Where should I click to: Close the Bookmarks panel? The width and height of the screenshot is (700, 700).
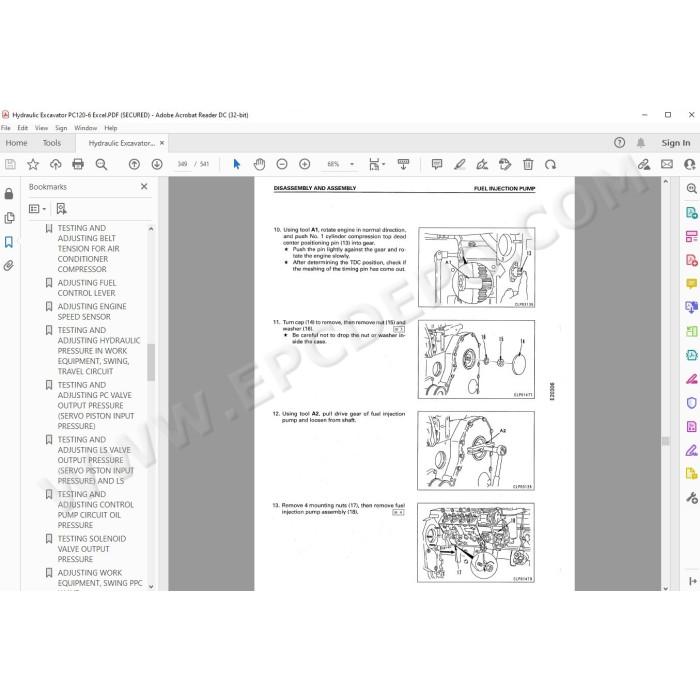pyautogui.click(x=144, y=187)
